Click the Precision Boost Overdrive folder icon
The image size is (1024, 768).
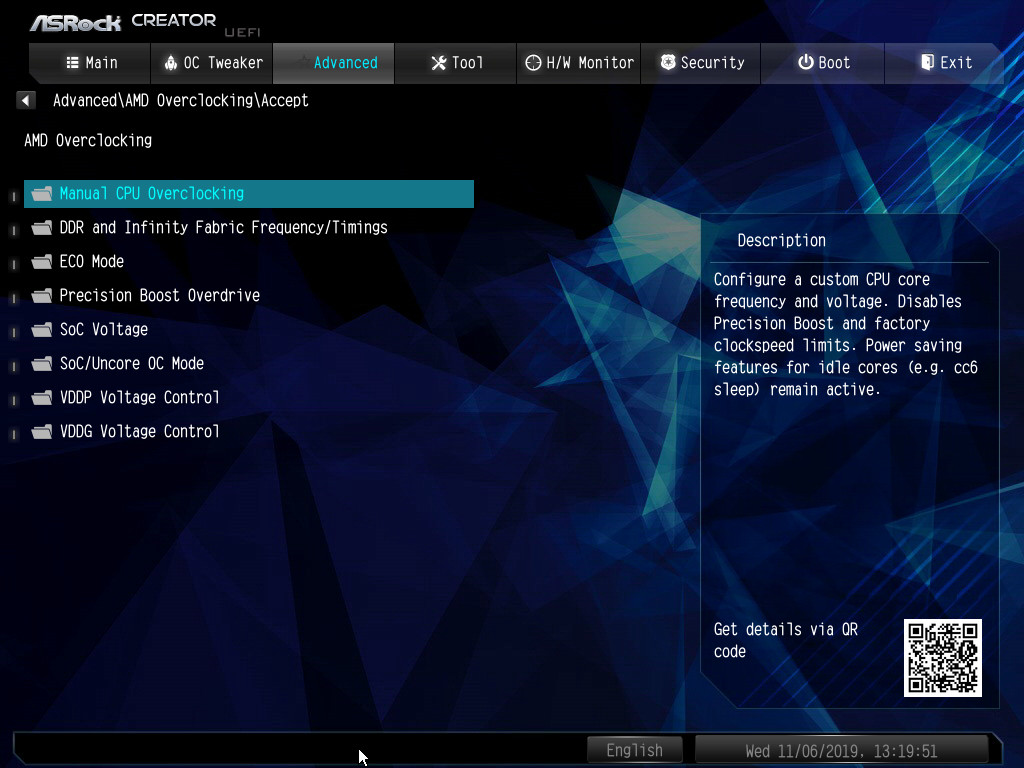(41, 295)
